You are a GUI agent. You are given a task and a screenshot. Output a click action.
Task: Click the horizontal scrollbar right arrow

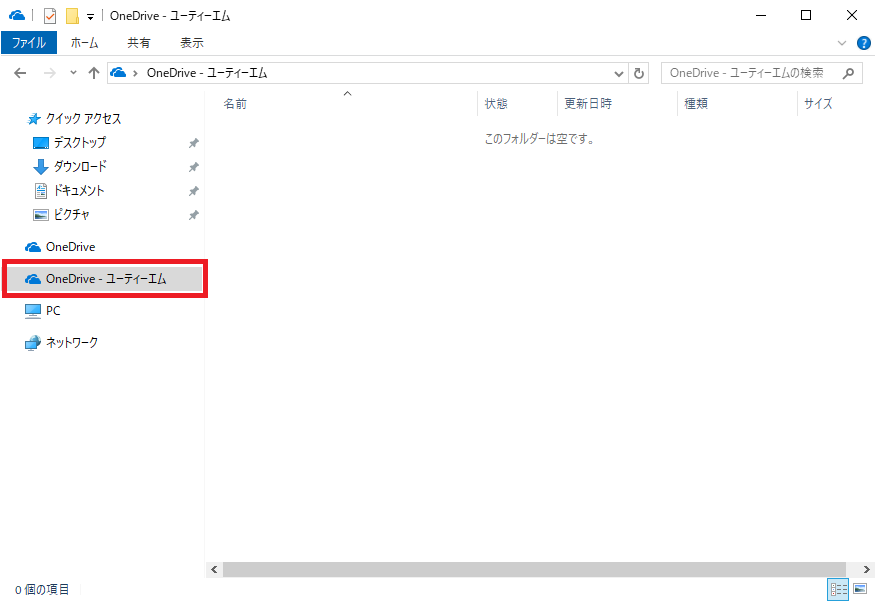point(867,570)
